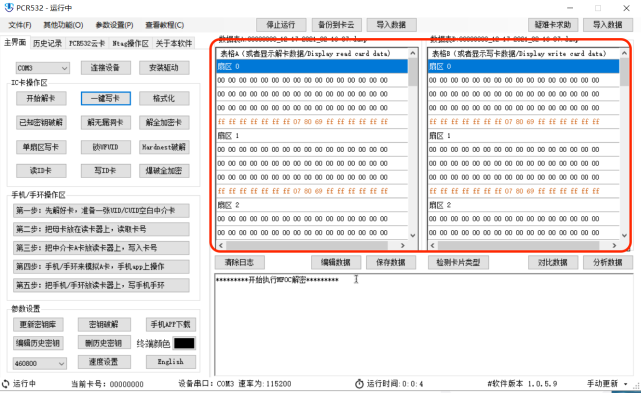
Task: Click the 编辑数据 button
Action: (x=336, y=262)
